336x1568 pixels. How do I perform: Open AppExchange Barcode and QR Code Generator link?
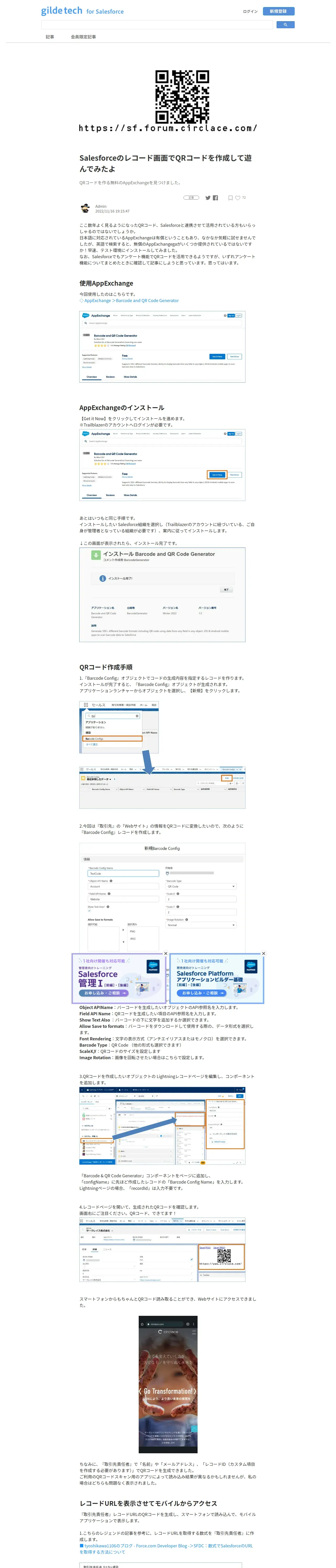[129, 301]
